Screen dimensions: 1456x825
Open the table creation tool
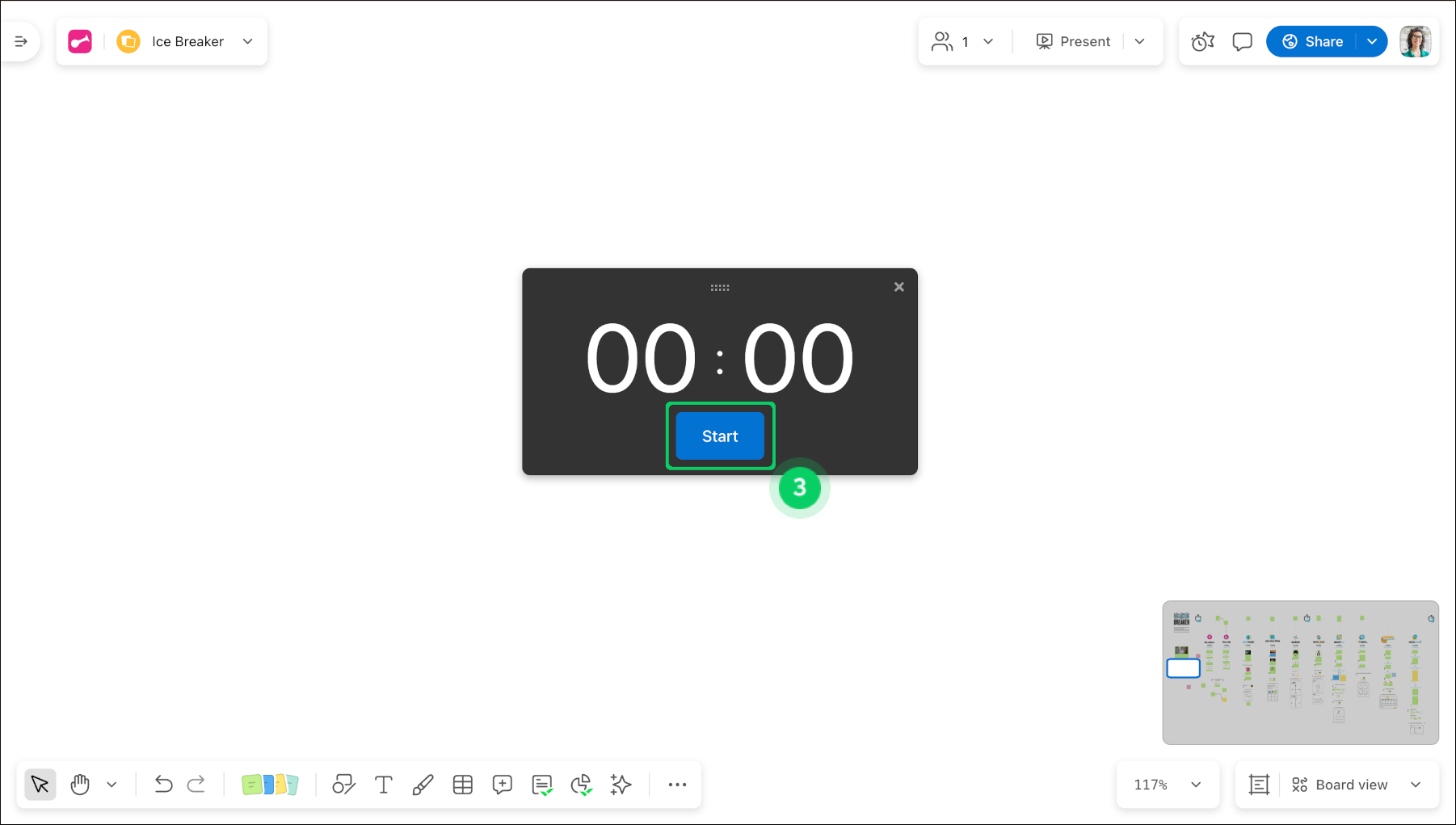click(463, 784)
